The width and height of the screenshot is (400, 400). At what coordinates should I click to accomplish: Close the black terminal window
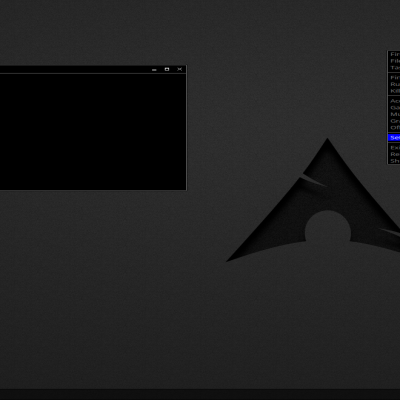(180, 69)
